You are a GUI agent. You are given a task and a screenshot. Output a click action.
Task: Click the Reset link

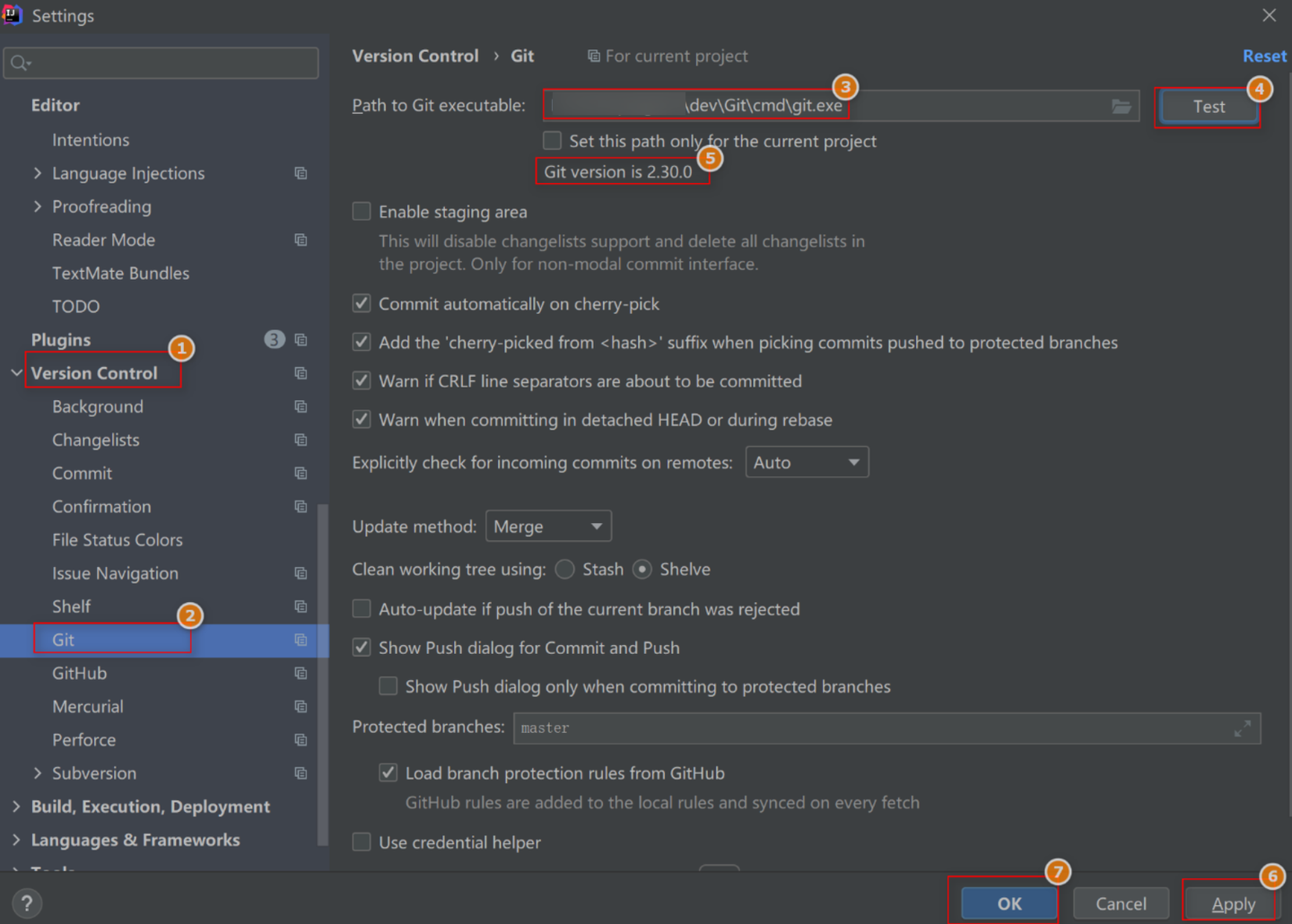[x=1264, y=55]
